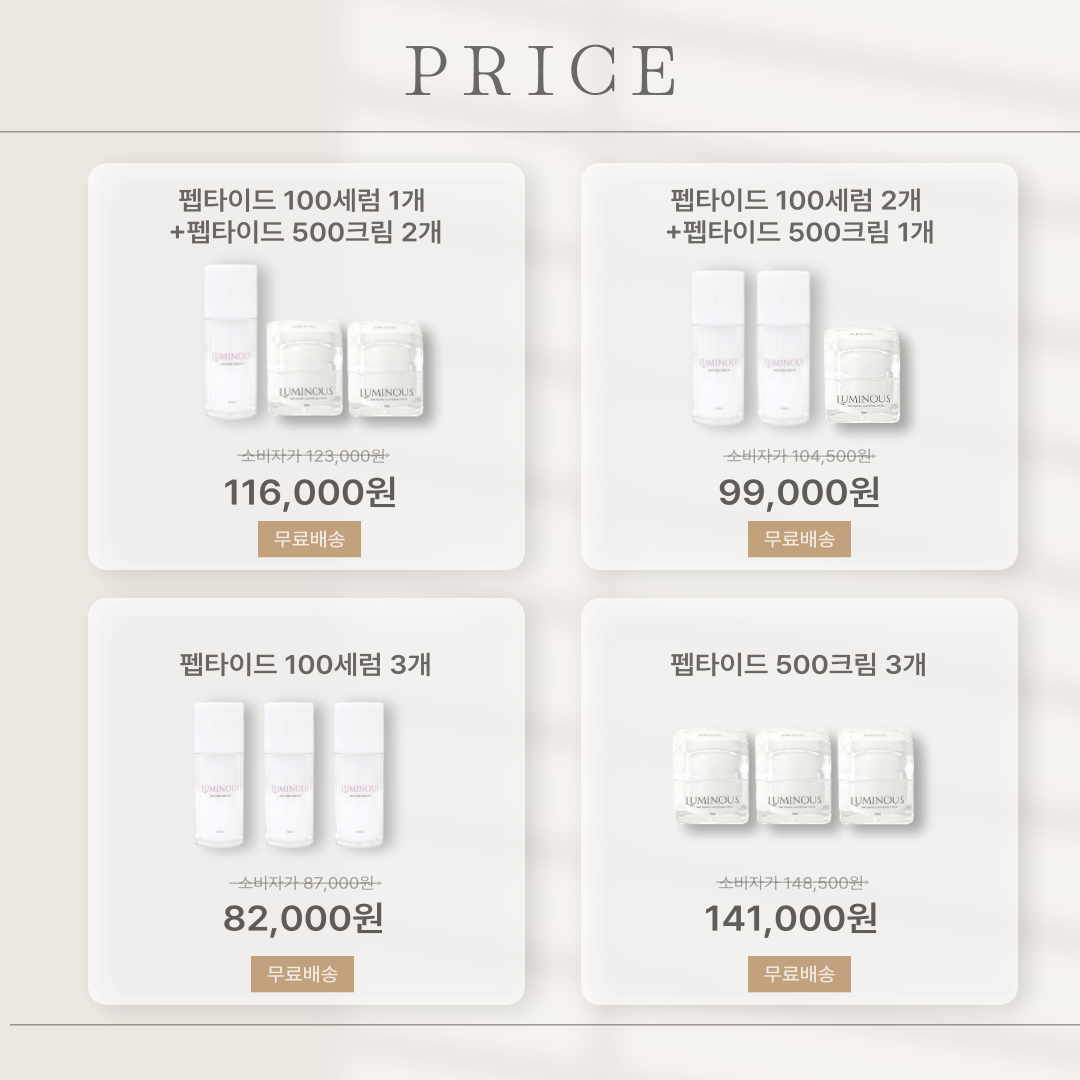Click the serum bottle in the top-left set
The width and height of the screenshot is (1080, 1080).
[x=231, y=342]
